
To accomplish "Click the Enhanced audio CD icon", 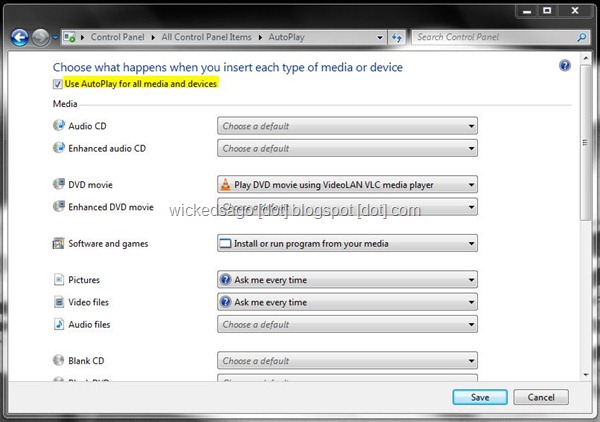I will pyautogui.click(x=59, y=147).
